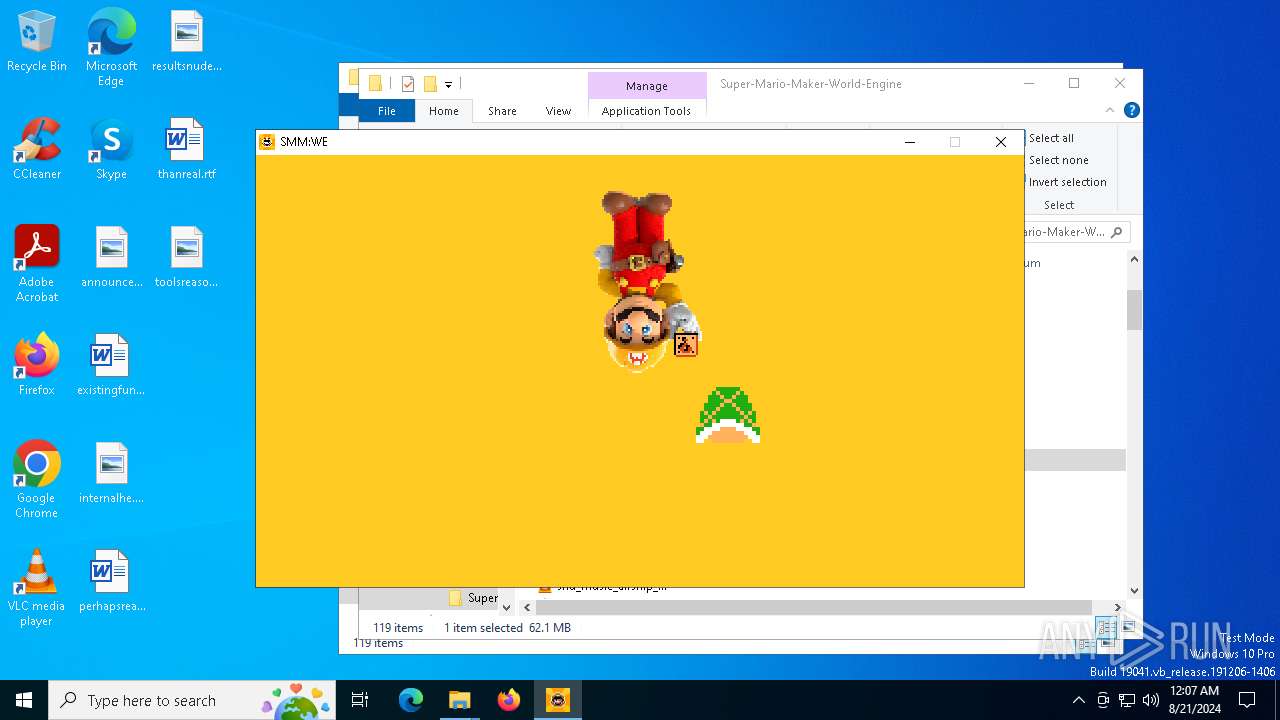Select the announce image file on desktop
Screen dimensions: 1280x720
pos(111,258)
